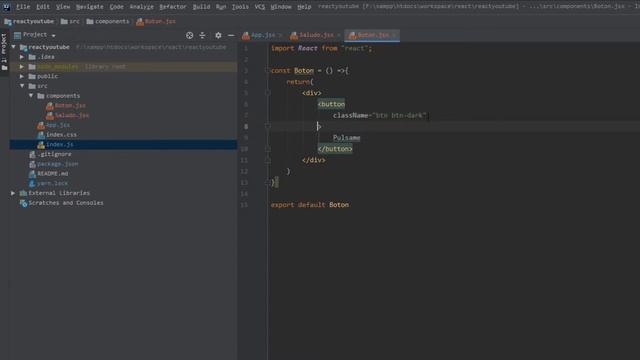Click the yarn.lock file icon
640x360 pixels.
tap(32, 184)
